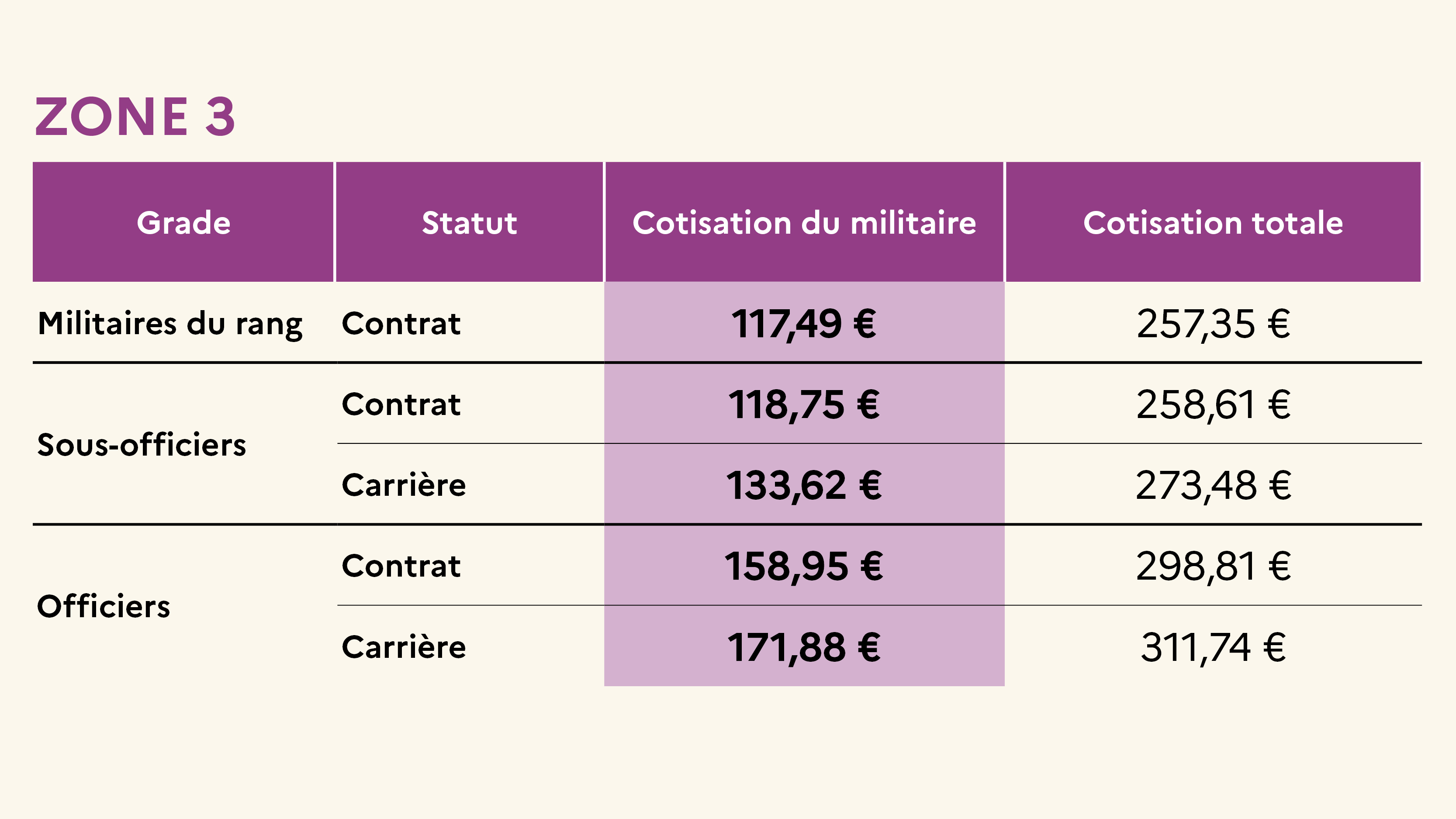Select the Statut column header
The height and width of the screenshot is (819, 1456).
click(469, 222)
